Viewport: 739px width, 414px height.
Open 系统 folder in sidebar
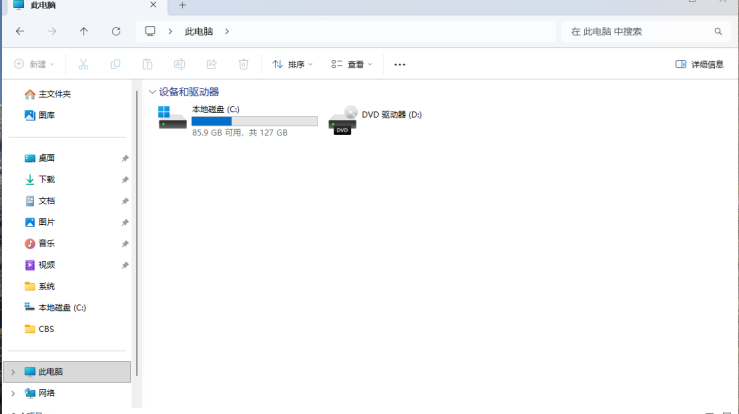pyautogui.click(x=40, y=286)
